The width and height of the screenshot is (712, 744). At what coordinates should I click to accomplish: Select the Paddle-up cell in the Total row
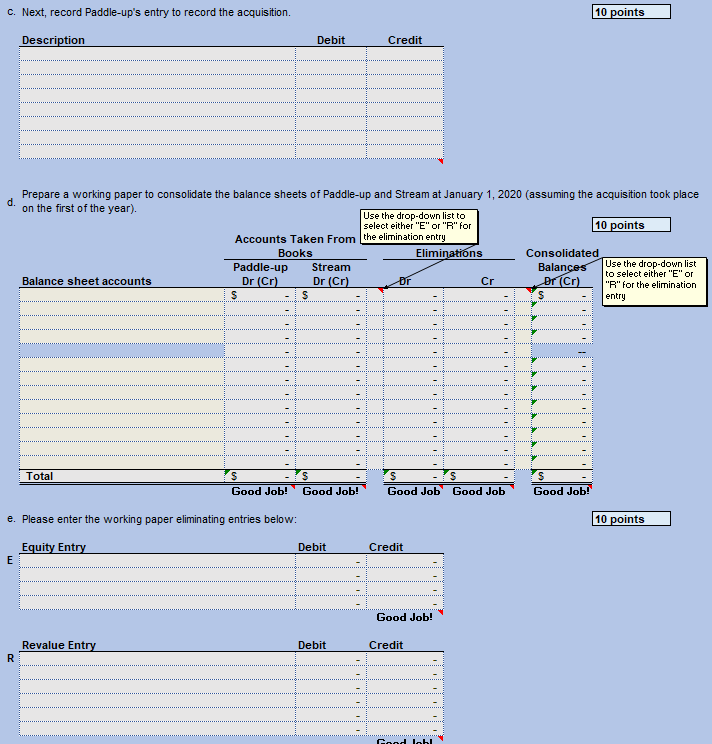259,476
